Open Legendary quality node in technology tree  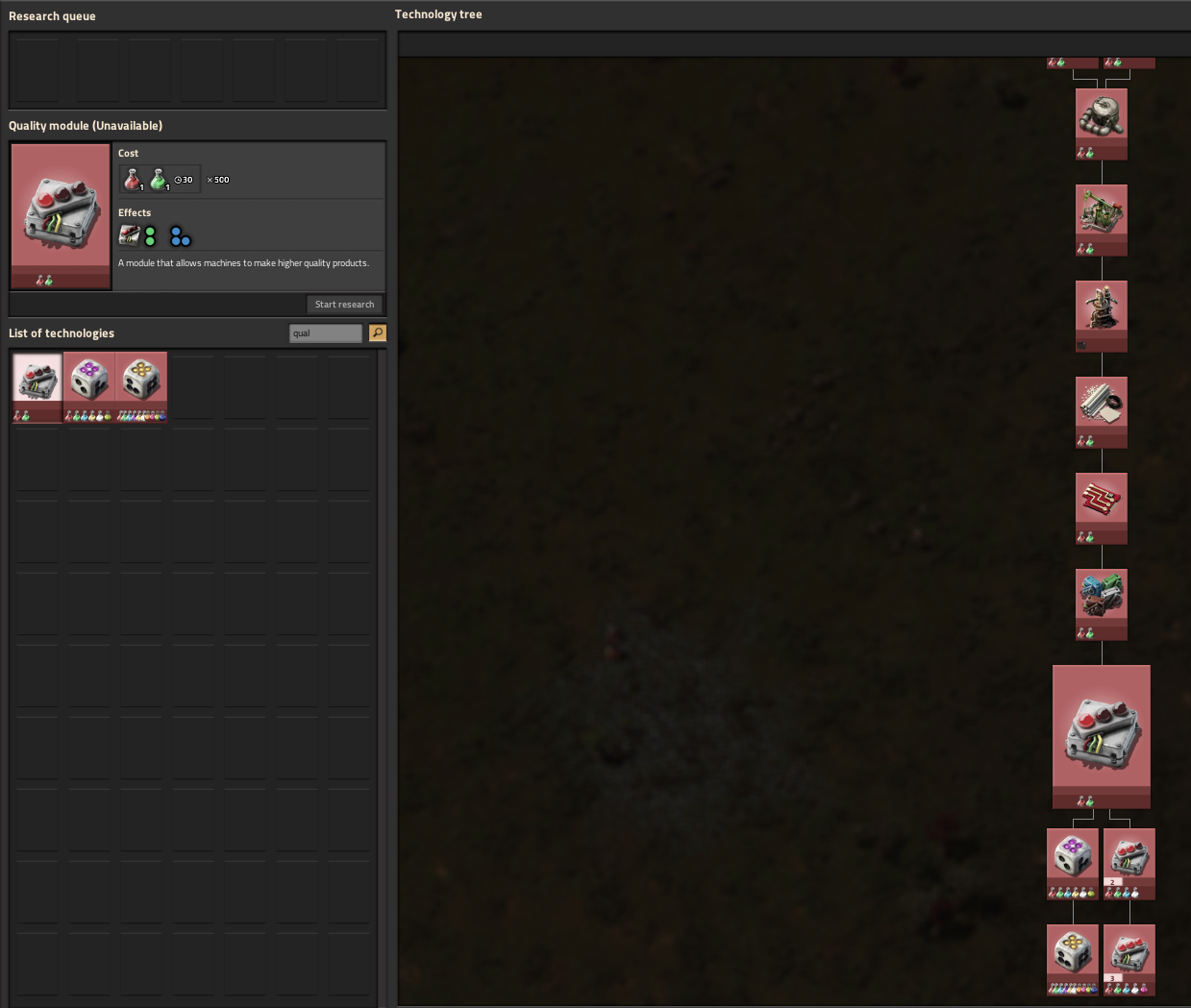tap(1073, 960)
